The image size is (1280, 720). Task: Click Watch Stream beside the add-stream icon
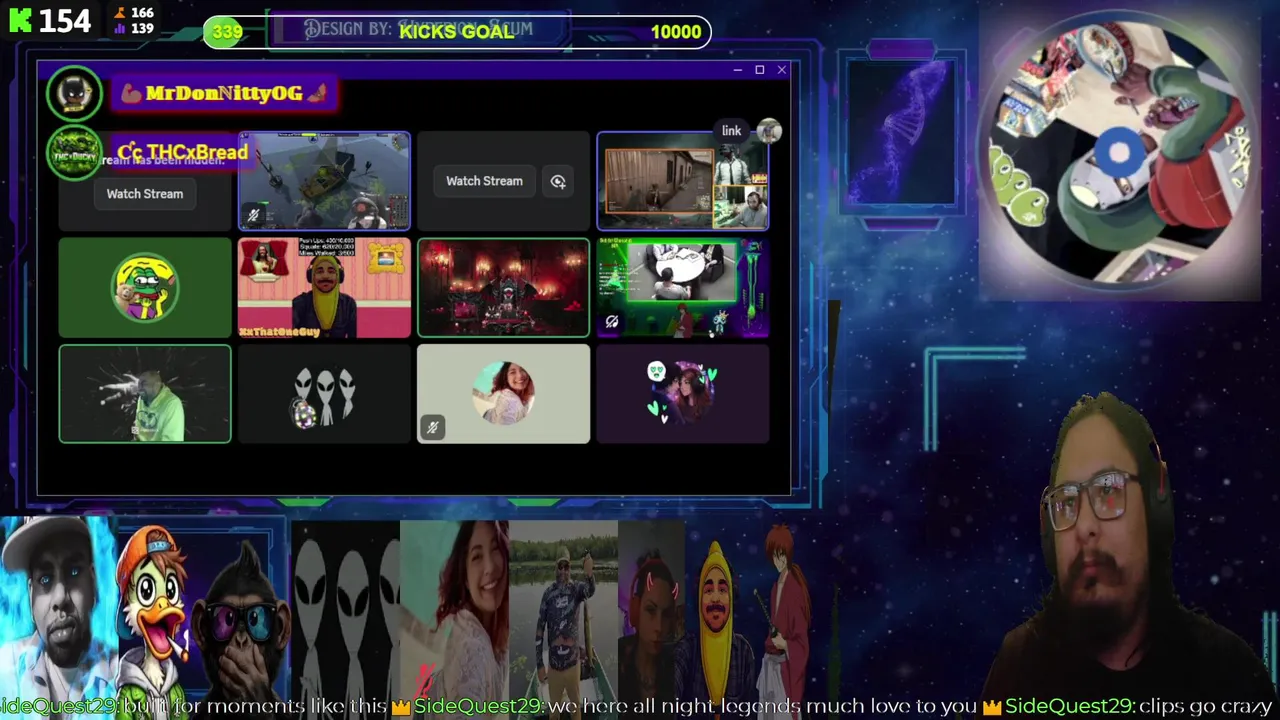click(484, 181)
